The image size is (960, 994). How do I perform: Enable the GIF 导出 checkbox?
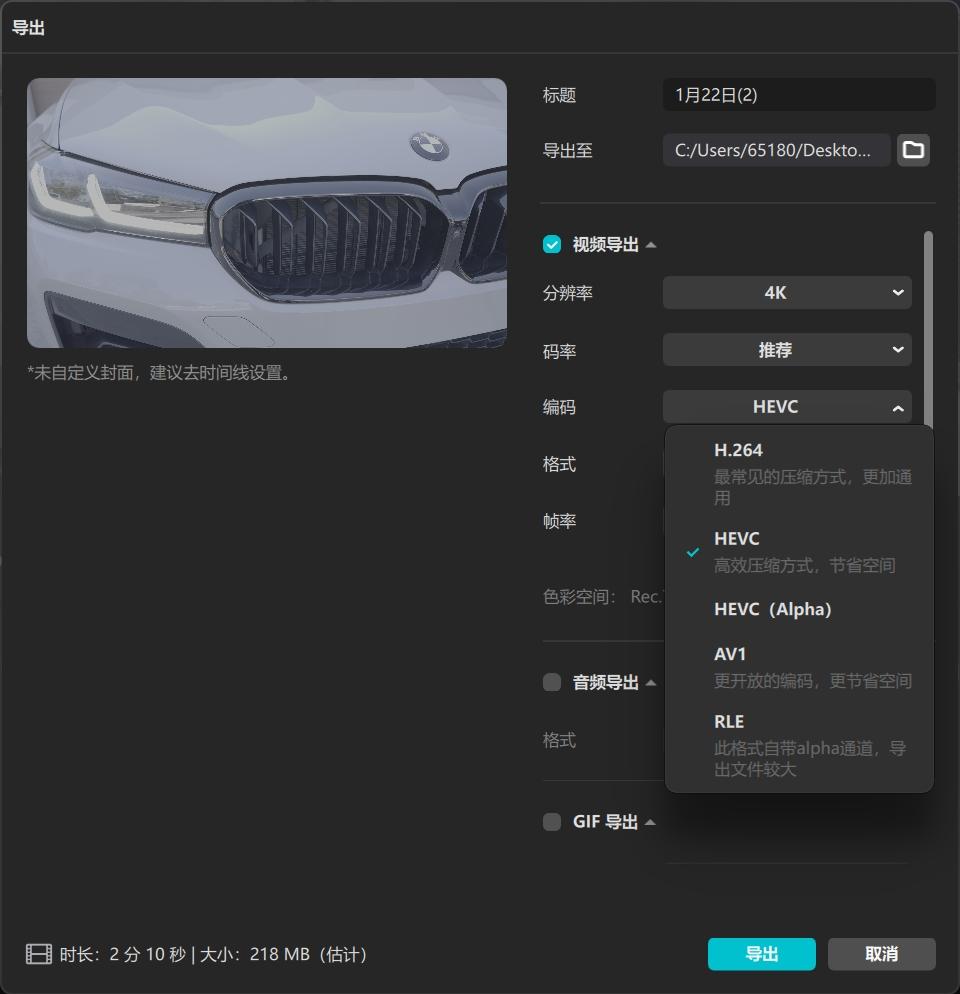coord(551,821)
